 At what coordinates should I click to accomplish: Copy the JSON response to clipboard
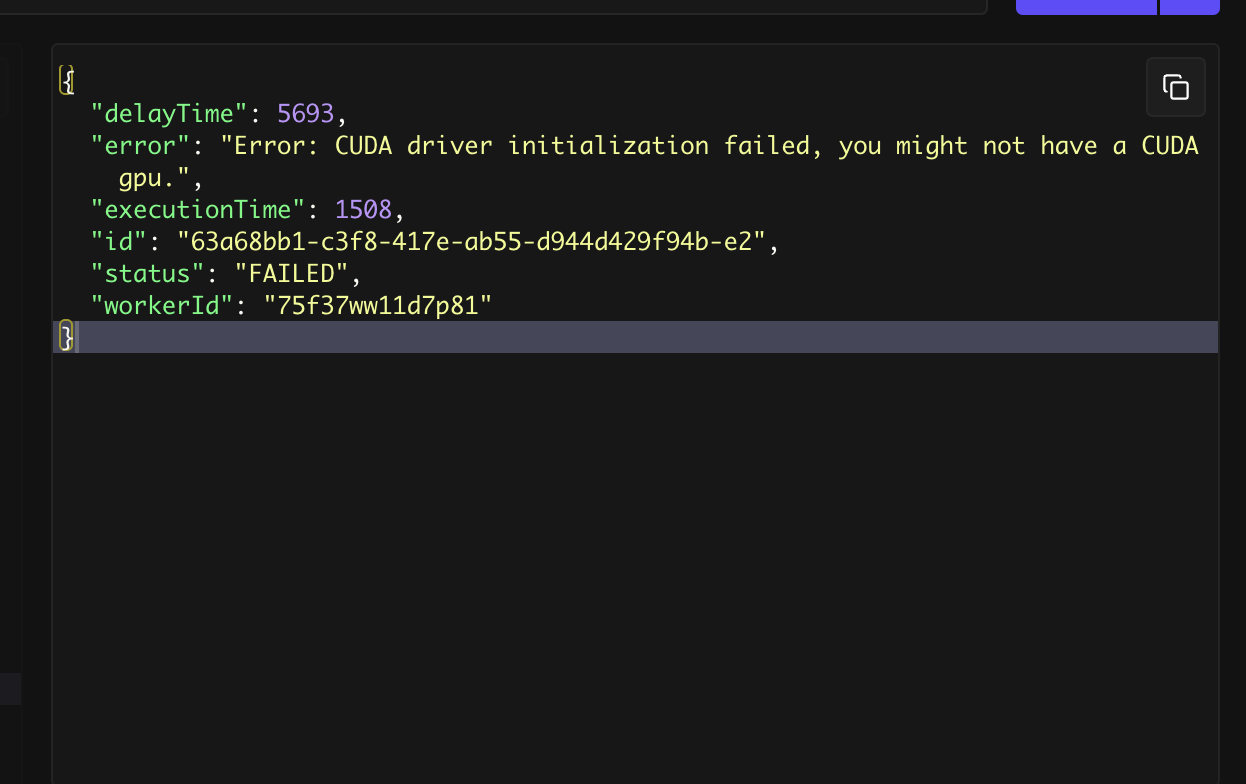1175,87
